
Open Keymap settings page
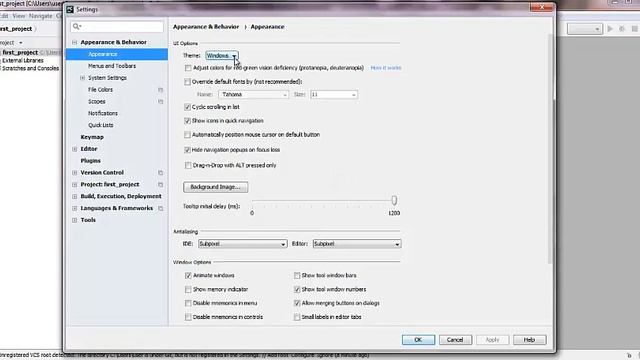click(92, 137)
